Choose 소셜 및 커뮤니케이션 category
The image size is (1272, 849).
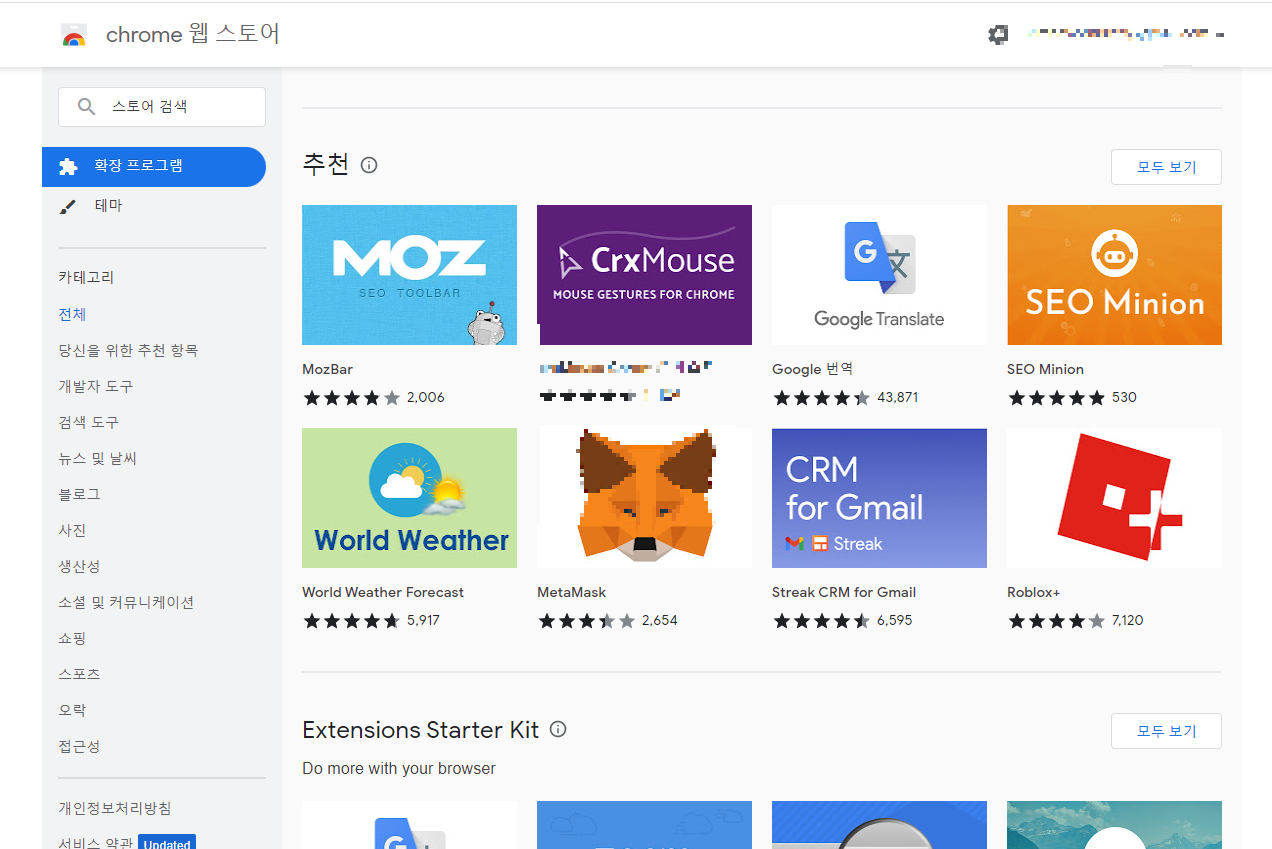click(126, 602)
